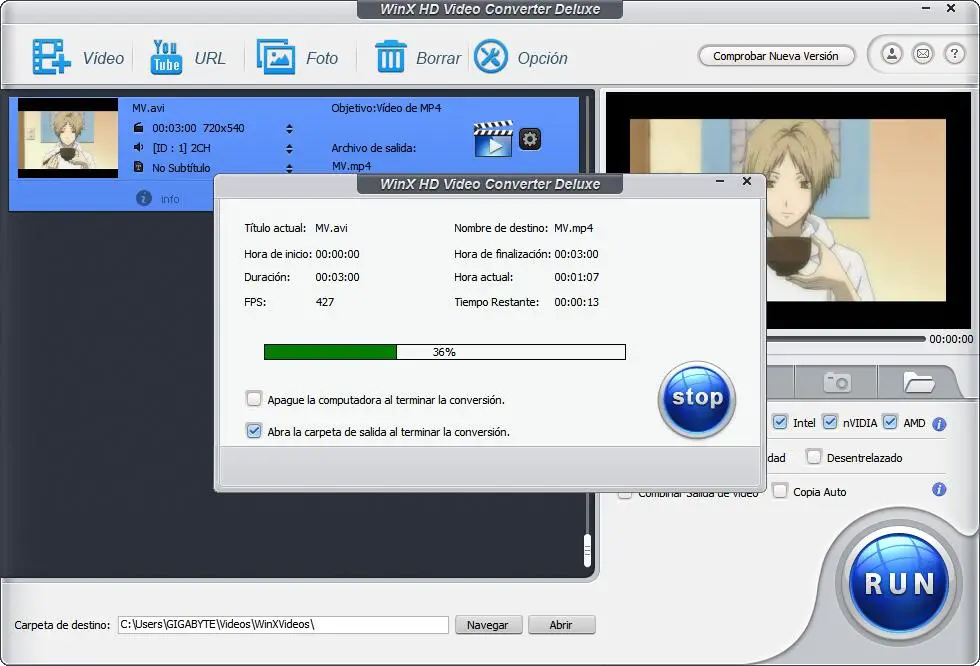Viewport: 980px width, 666px height.
Task: Click the user account icon
Action: point(892,54)
